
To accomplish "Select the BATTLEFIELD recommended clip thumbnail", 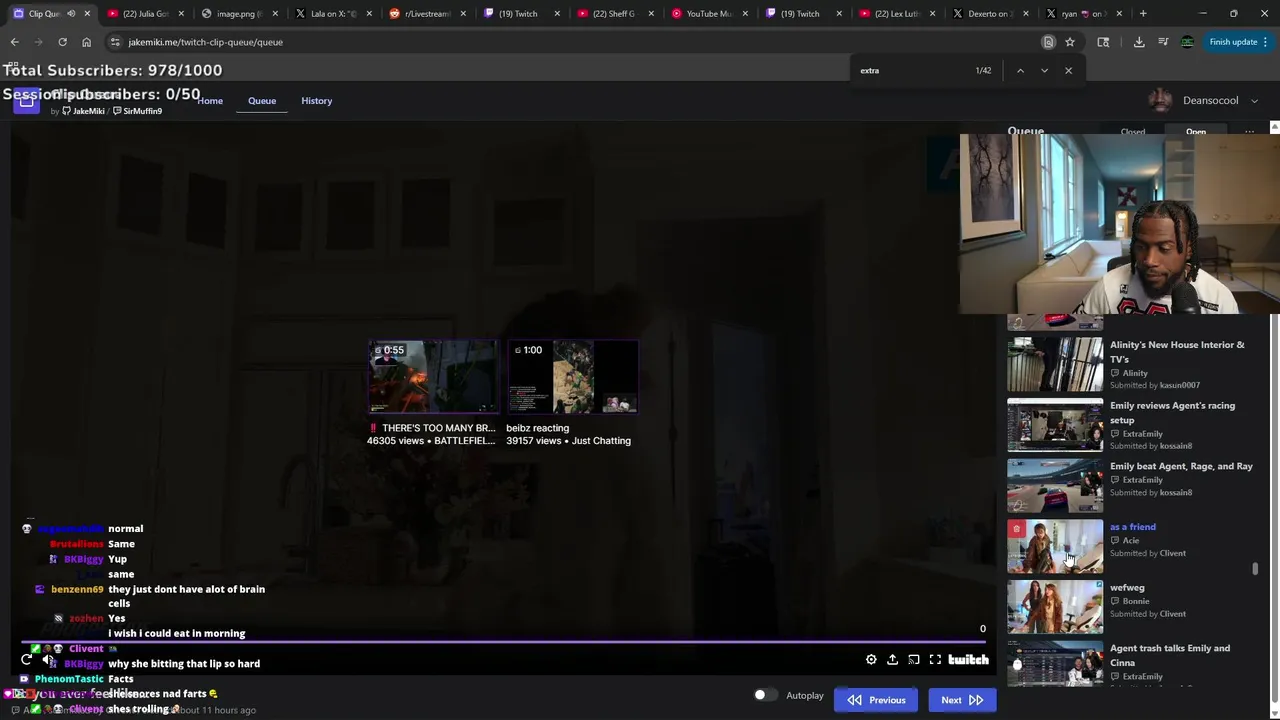I will pyautogui.click(x=433, y=376).
